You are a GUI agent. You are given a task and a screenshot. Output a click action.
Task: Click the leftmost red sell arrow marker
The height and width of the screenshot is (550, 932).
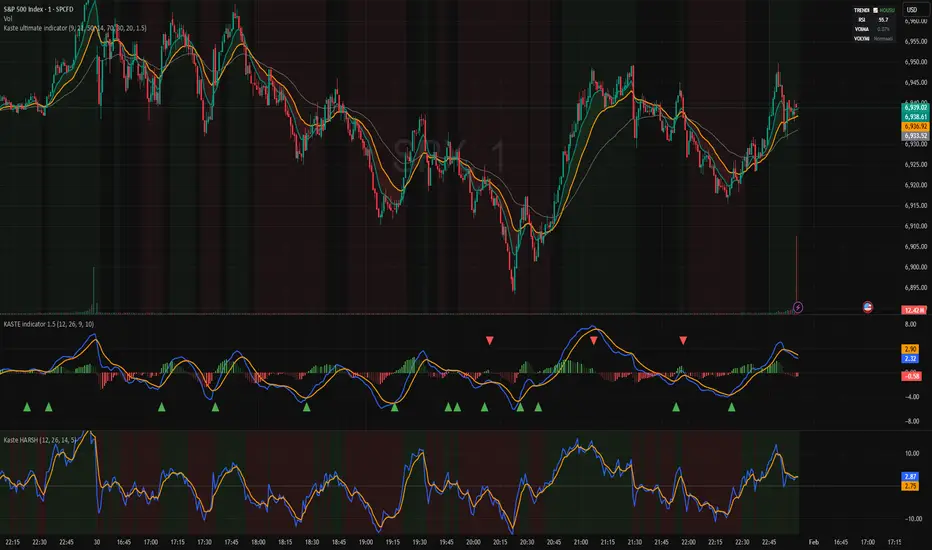(489, 341)
